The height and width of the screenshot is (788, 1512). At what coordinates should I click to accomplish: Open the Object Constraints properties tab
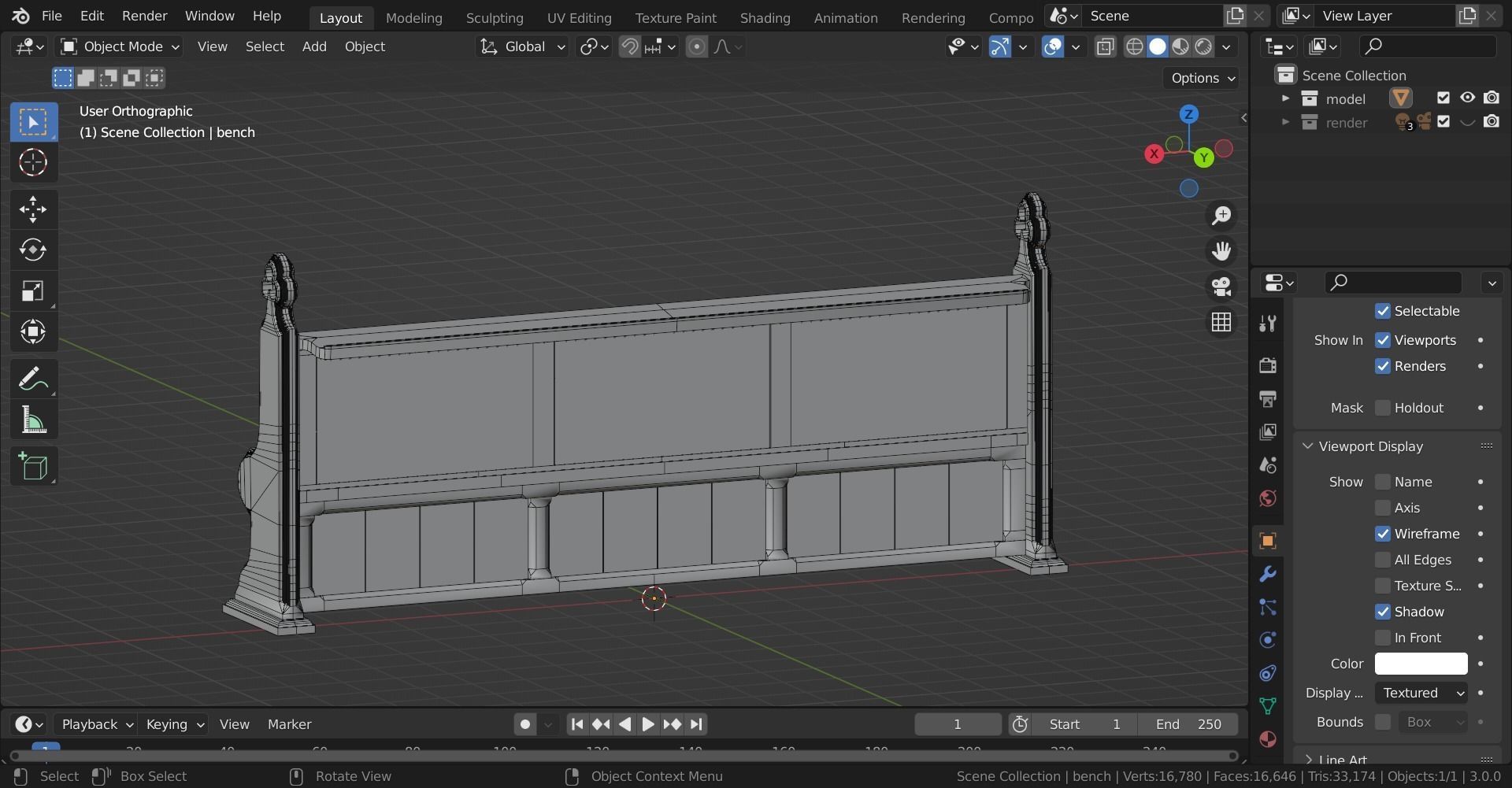point(1268,673)
